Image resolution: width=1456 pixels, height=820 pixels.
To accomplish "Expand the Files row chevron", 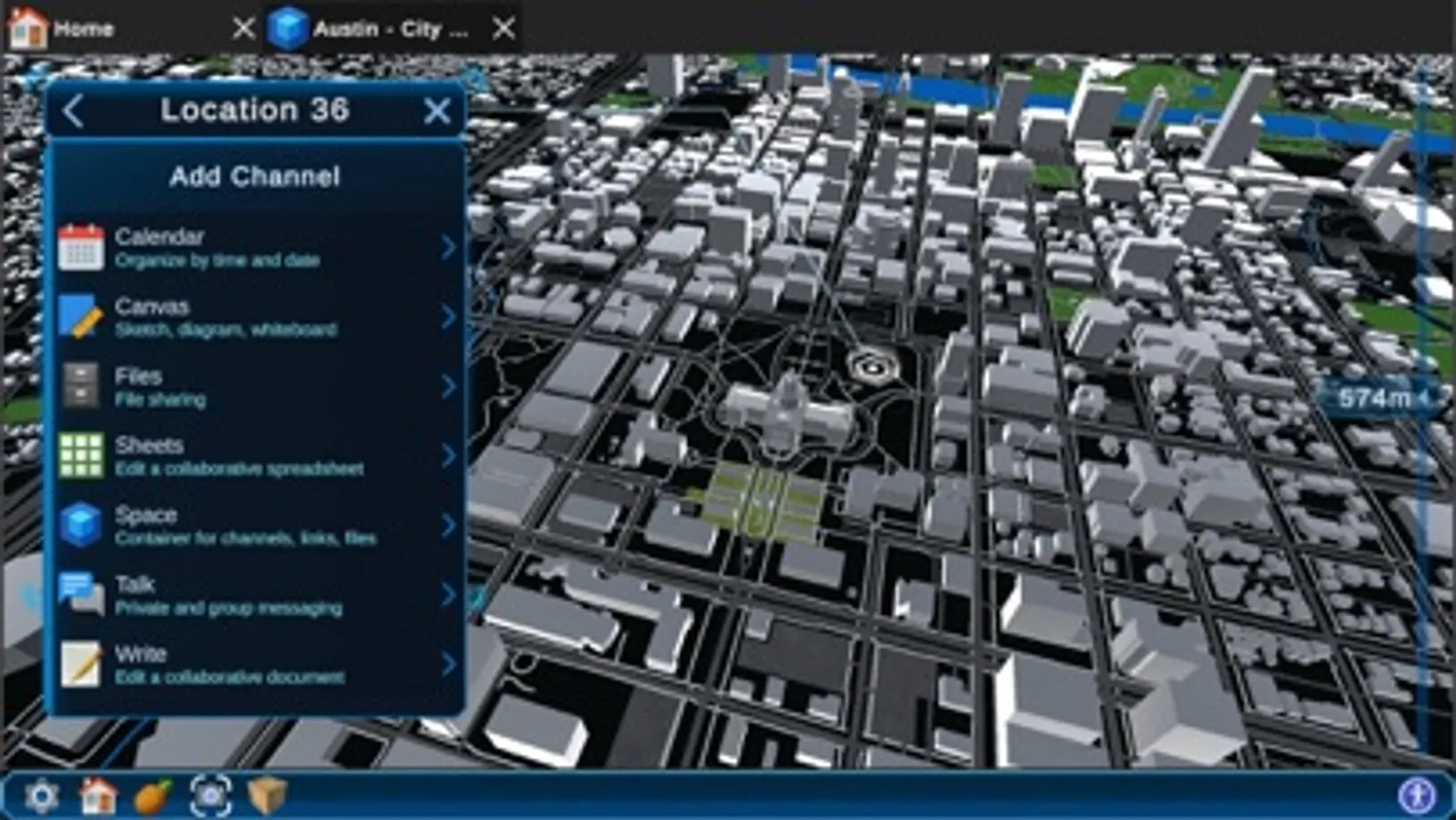I will [x=448, y=385].
